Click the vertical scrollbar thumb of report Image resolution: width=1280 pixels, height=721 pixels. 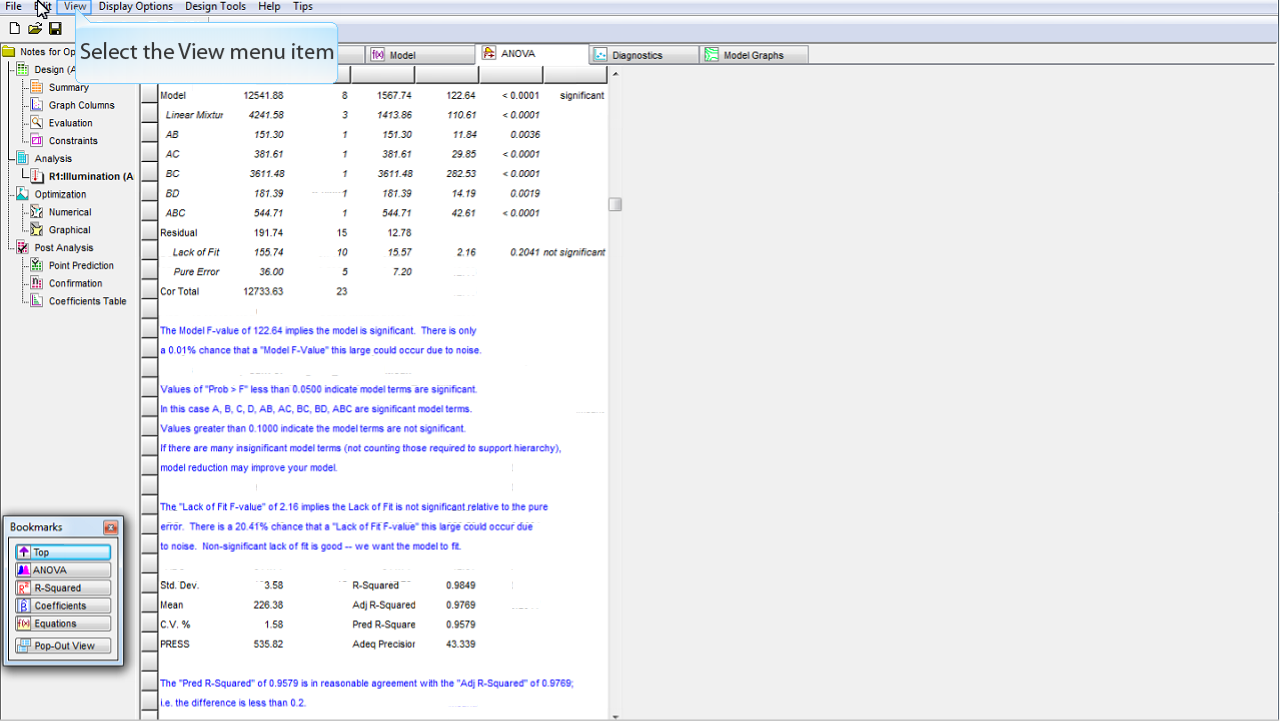[615, 204]
